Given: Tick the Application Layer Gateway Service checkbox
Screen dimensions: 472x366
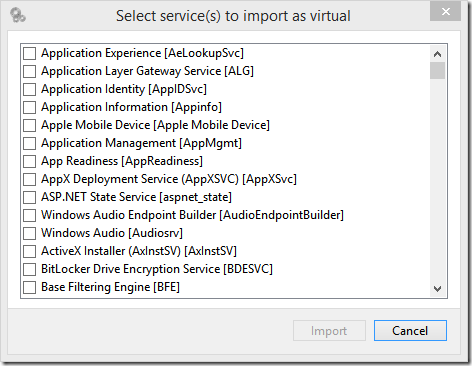Looking at the screenshot, I should [29, 71].
